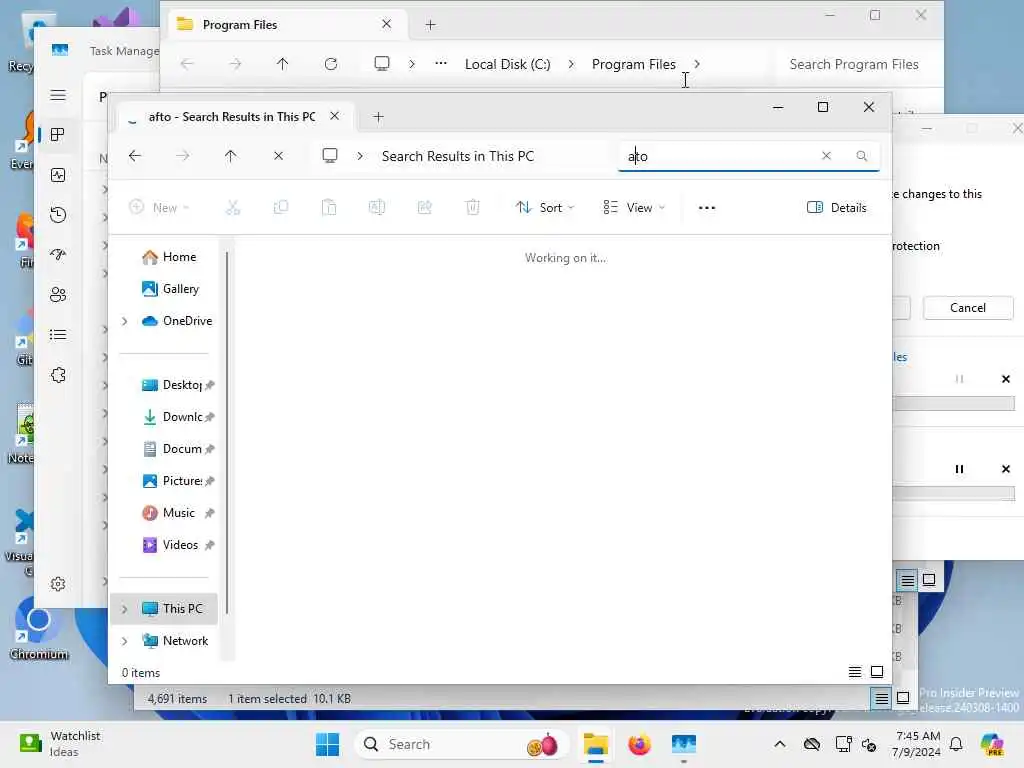Click the Up arrow in search results window
This screenshot has width=1024, height=768.
(x=231, y=156)
